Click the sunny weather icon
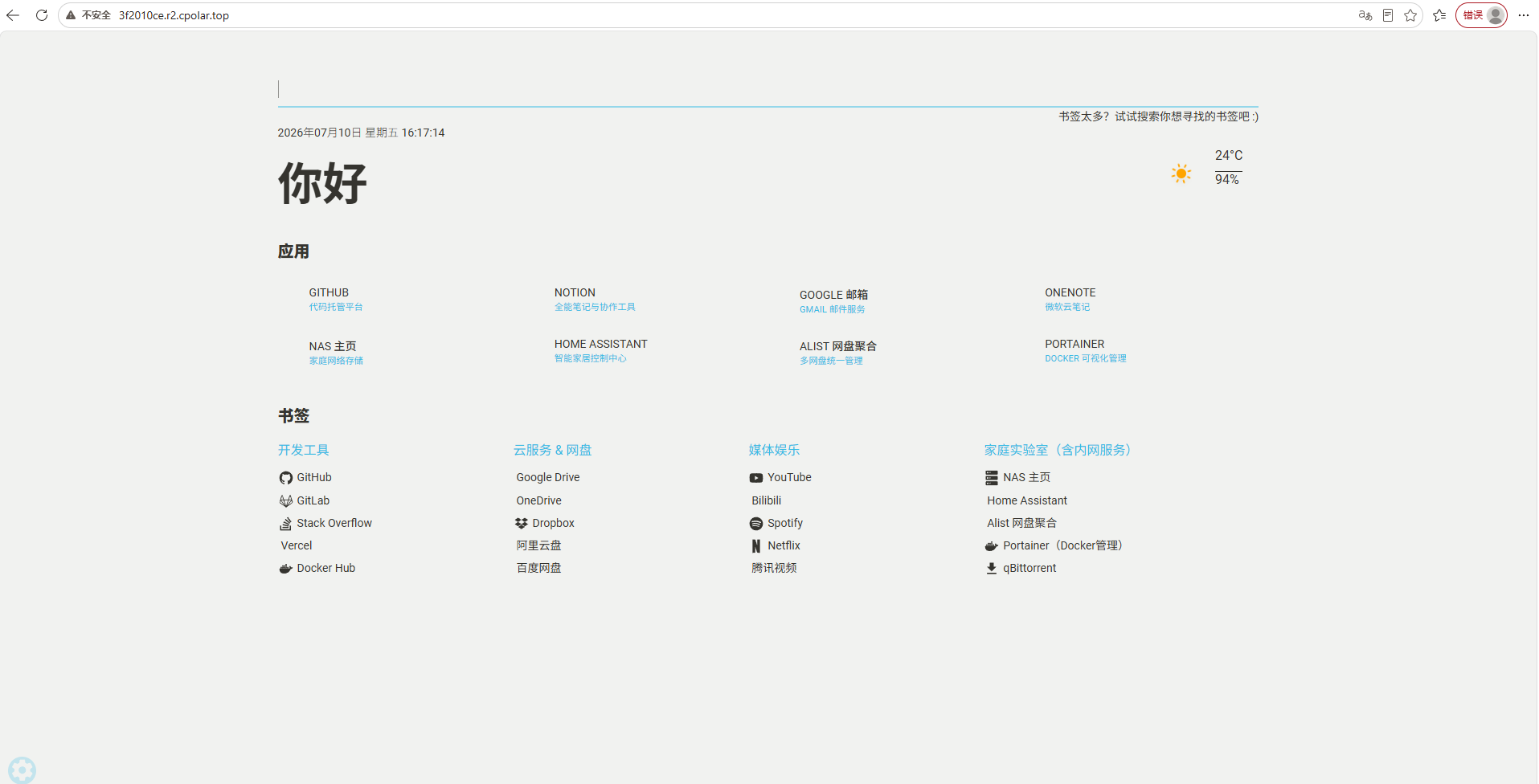Screen dimensions: 1539x784 tap(1181, 174)
